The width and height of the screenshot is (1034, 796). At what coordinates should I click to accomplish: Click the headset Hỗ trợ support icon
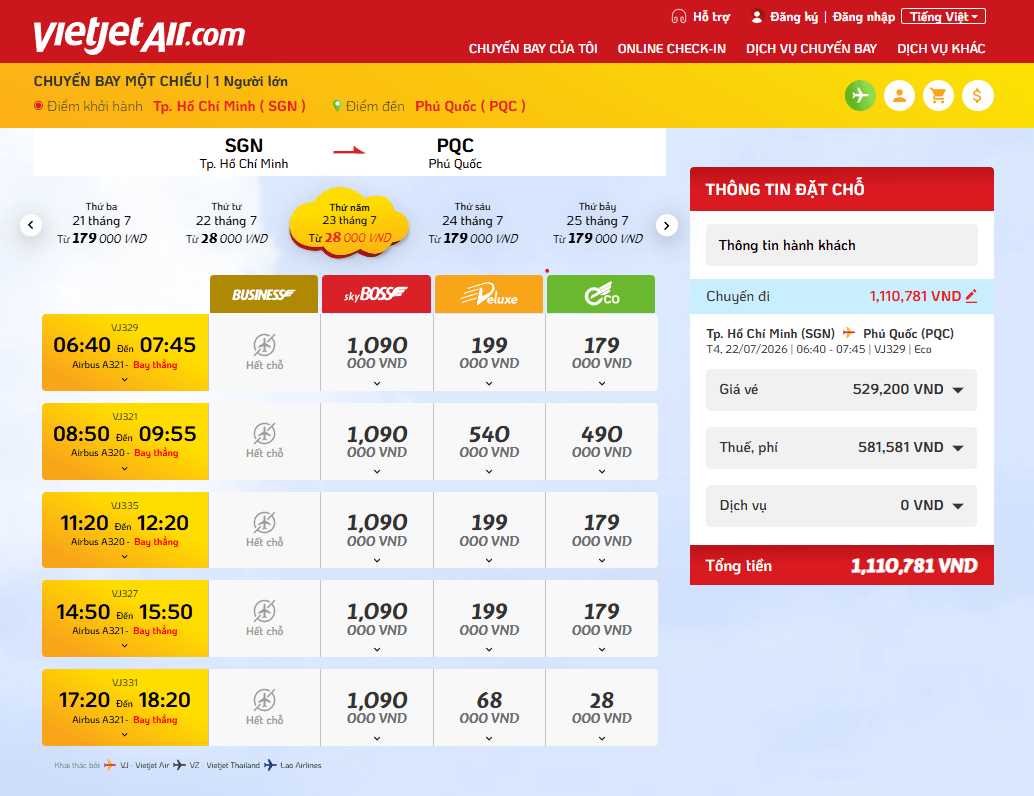679,16
